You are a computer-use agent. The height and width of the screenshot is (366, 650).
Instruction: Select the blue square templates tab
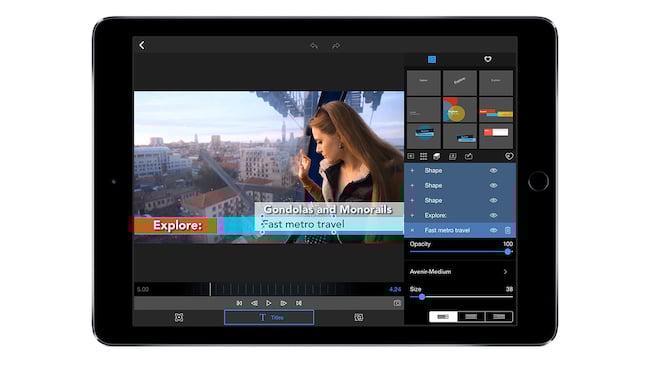tap(432, 59)
